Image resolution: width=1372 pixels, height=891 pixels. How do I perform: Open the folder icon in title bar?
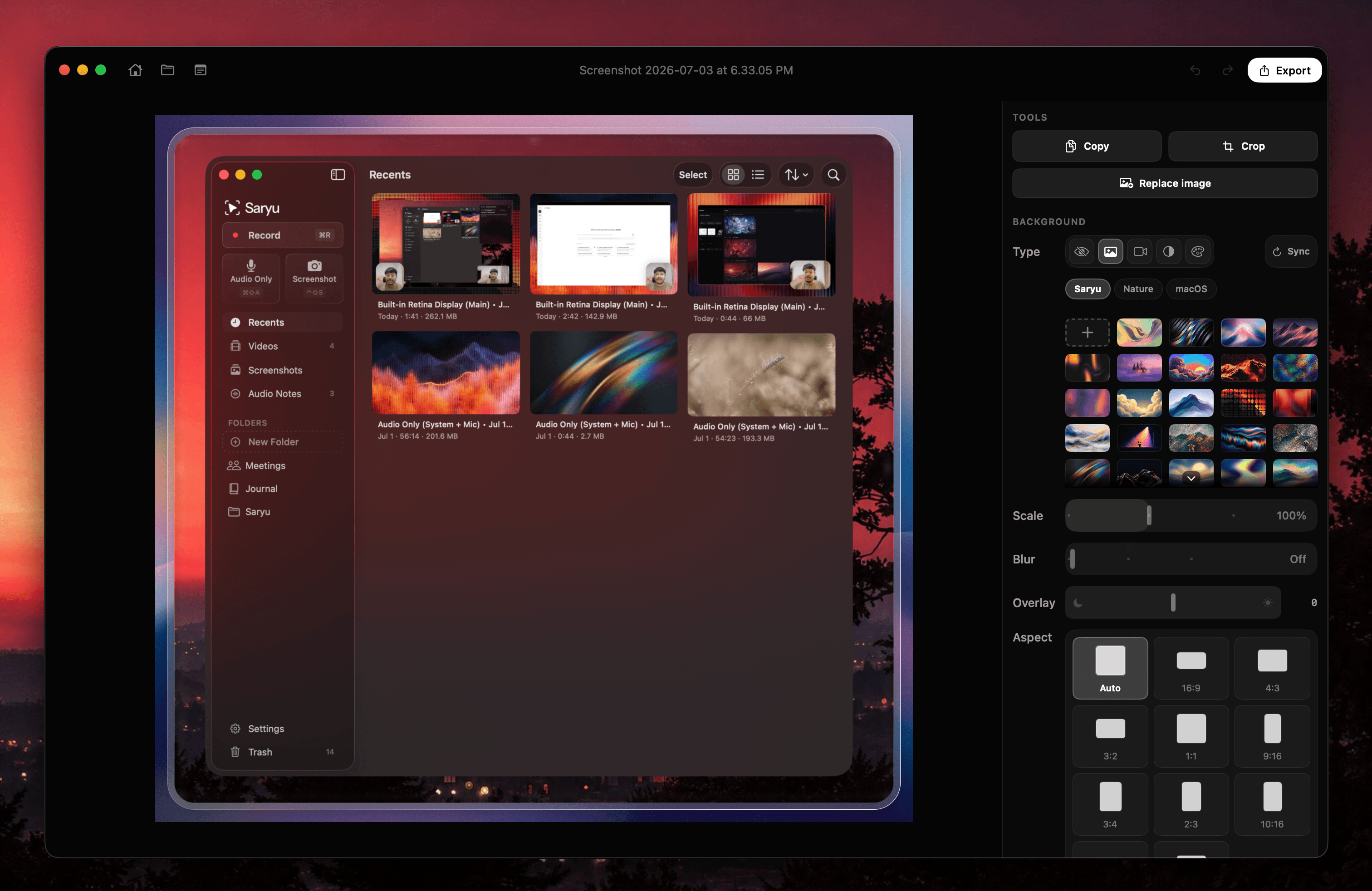(168, 70)
